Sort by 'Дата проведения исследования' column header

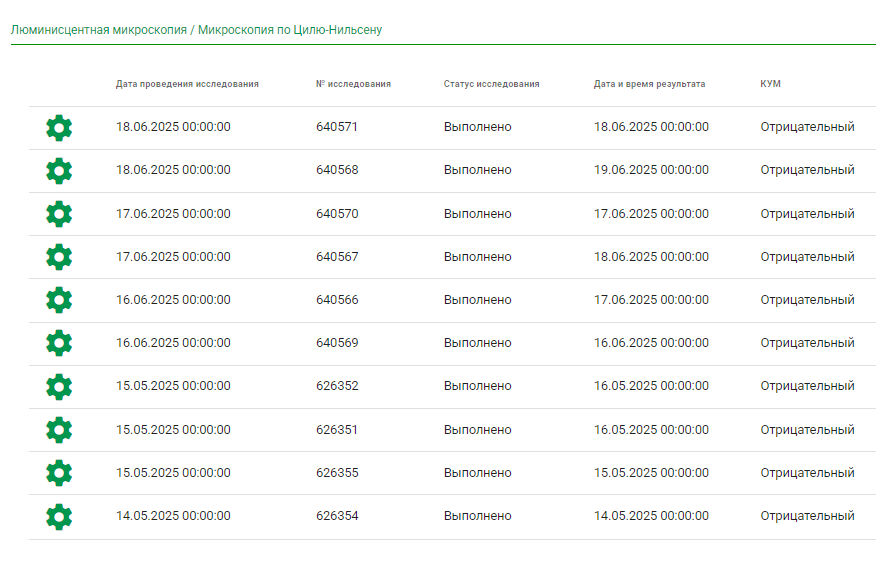coord(187,84)
